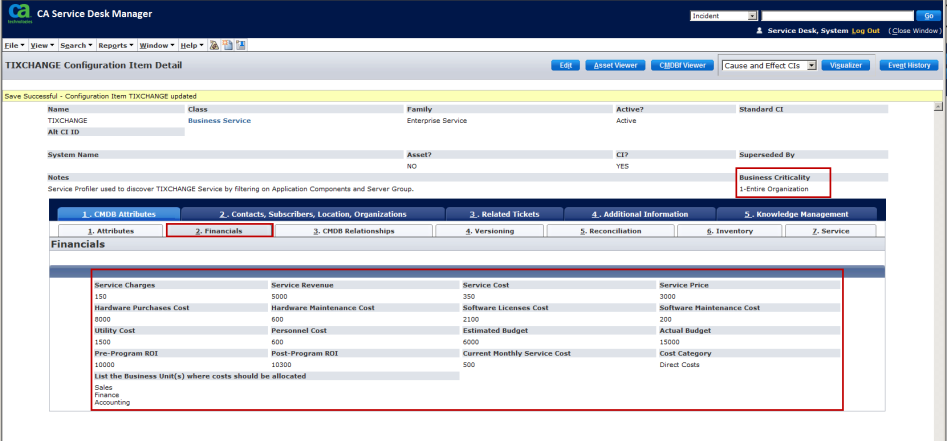Screen dimensions: 947x441
Task: Open the Reconciliation sub-tab
Action: point(610,231)
